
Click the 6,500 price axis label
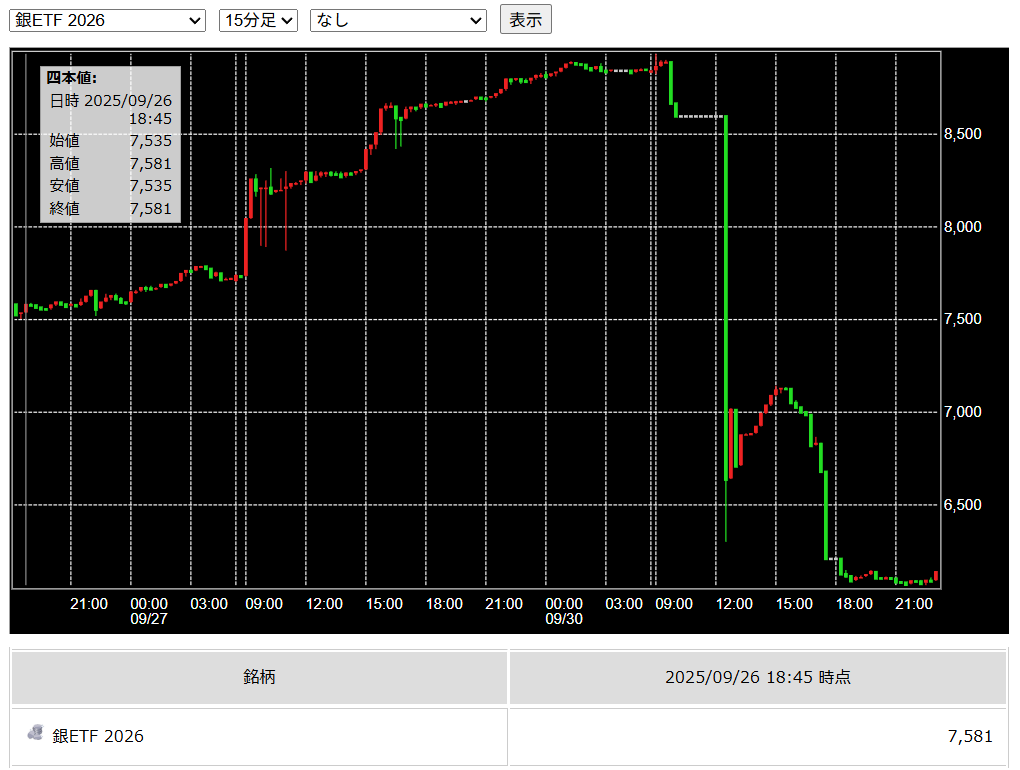(x=963, y=505)
